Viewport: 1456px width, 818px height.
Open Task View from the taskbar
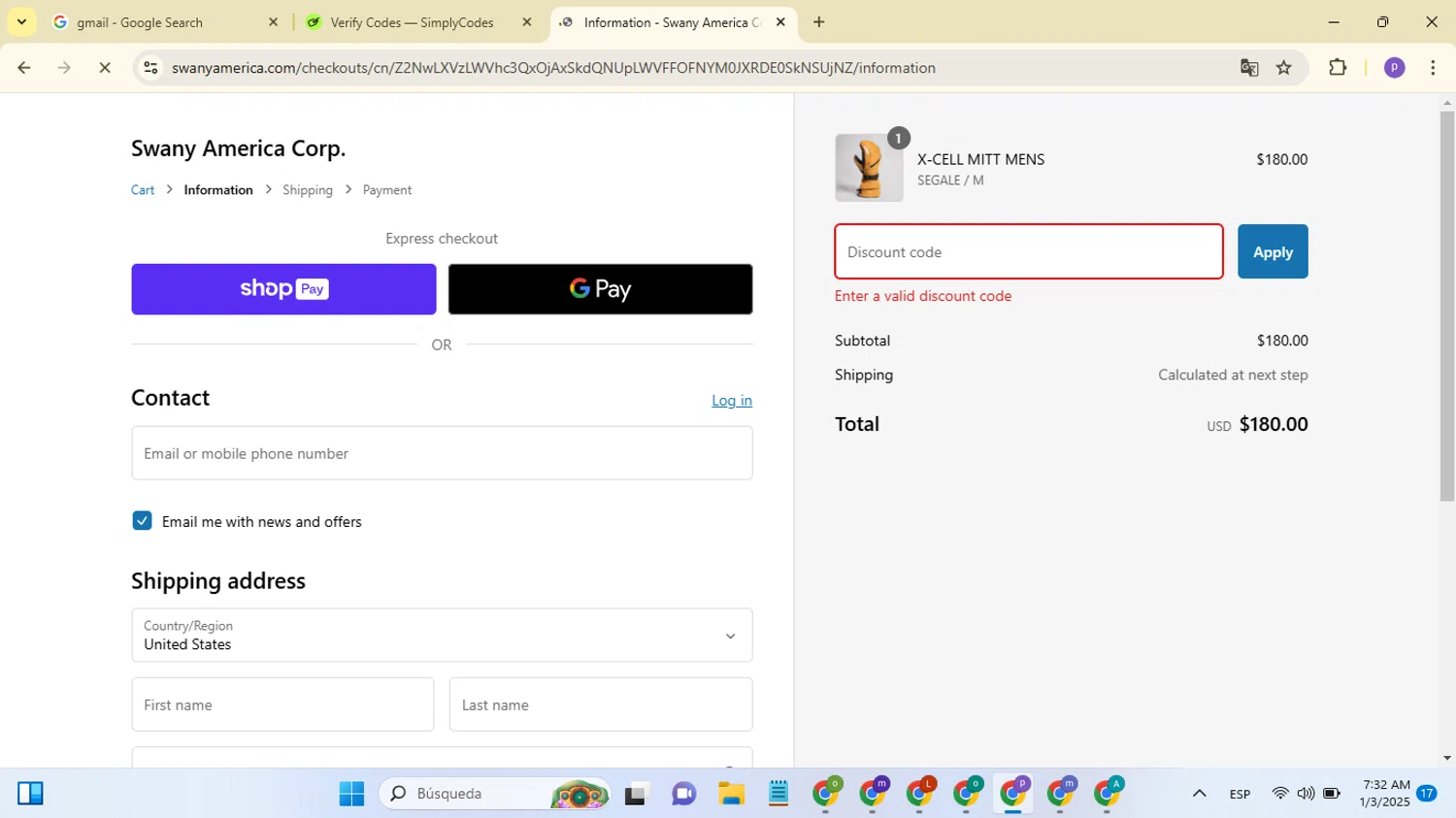(636, 794)
